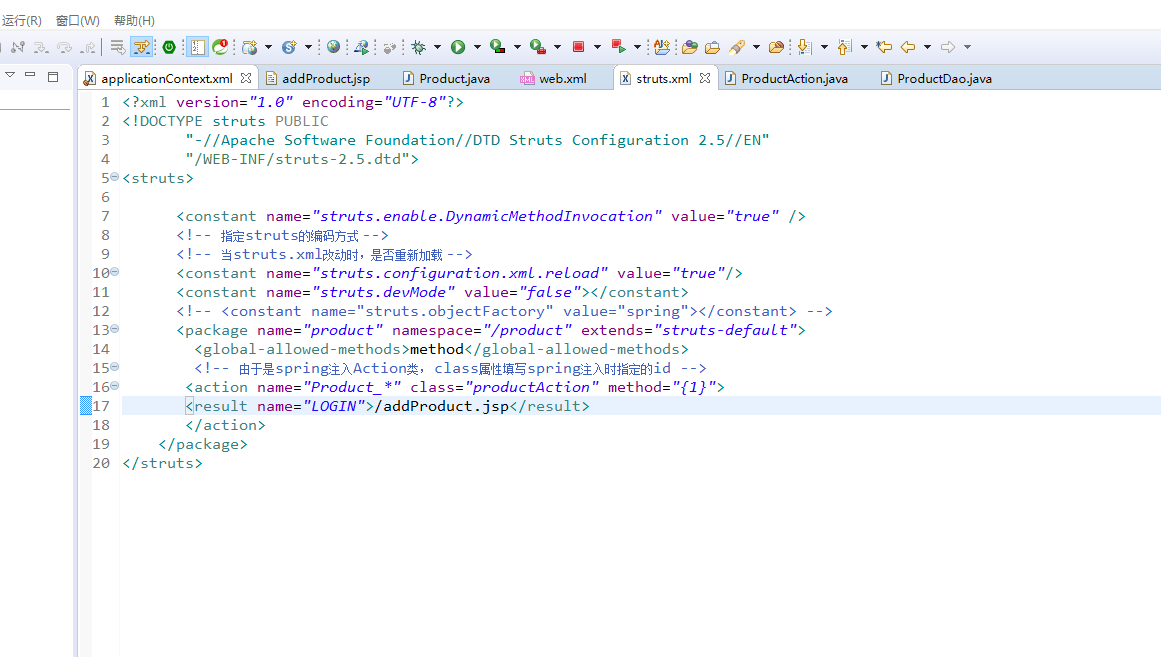
Task: Click the green Run button
Action: pos(458,47)
